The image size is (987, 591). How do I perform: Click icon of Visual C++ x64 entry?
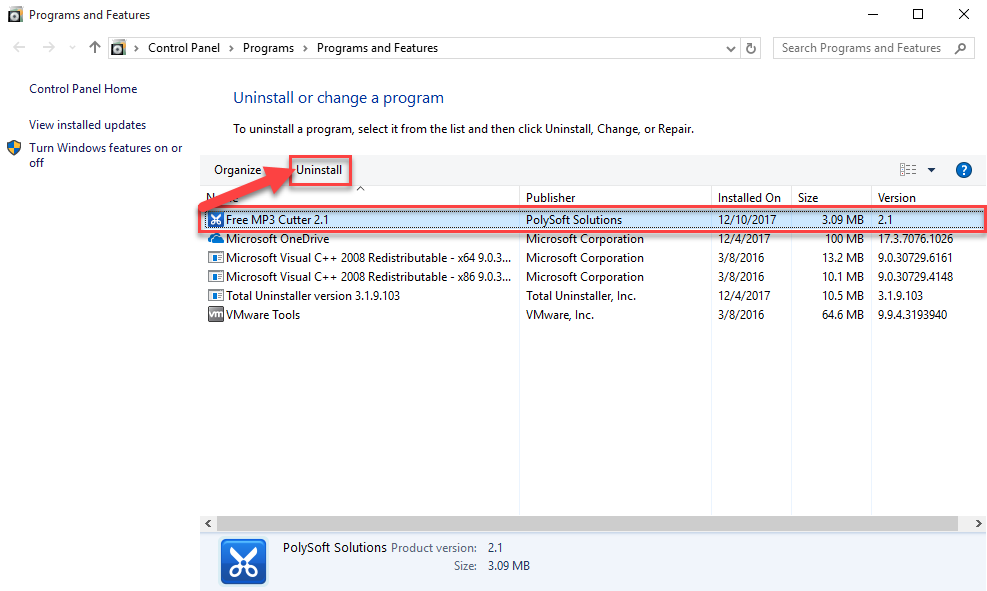(216, 257)
